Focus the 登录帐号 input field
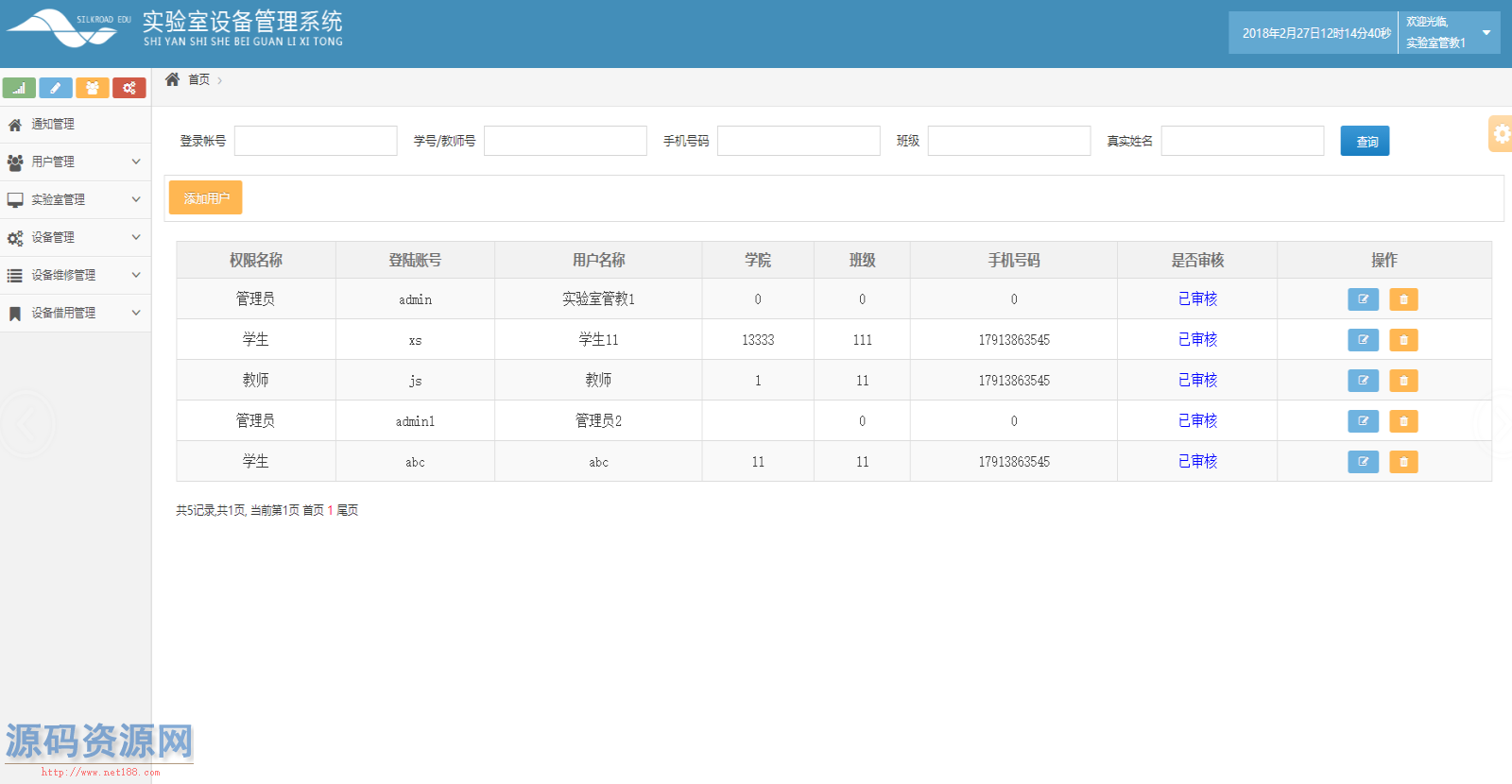This screenshot has width=1512, height=784. tap(316, 141)
